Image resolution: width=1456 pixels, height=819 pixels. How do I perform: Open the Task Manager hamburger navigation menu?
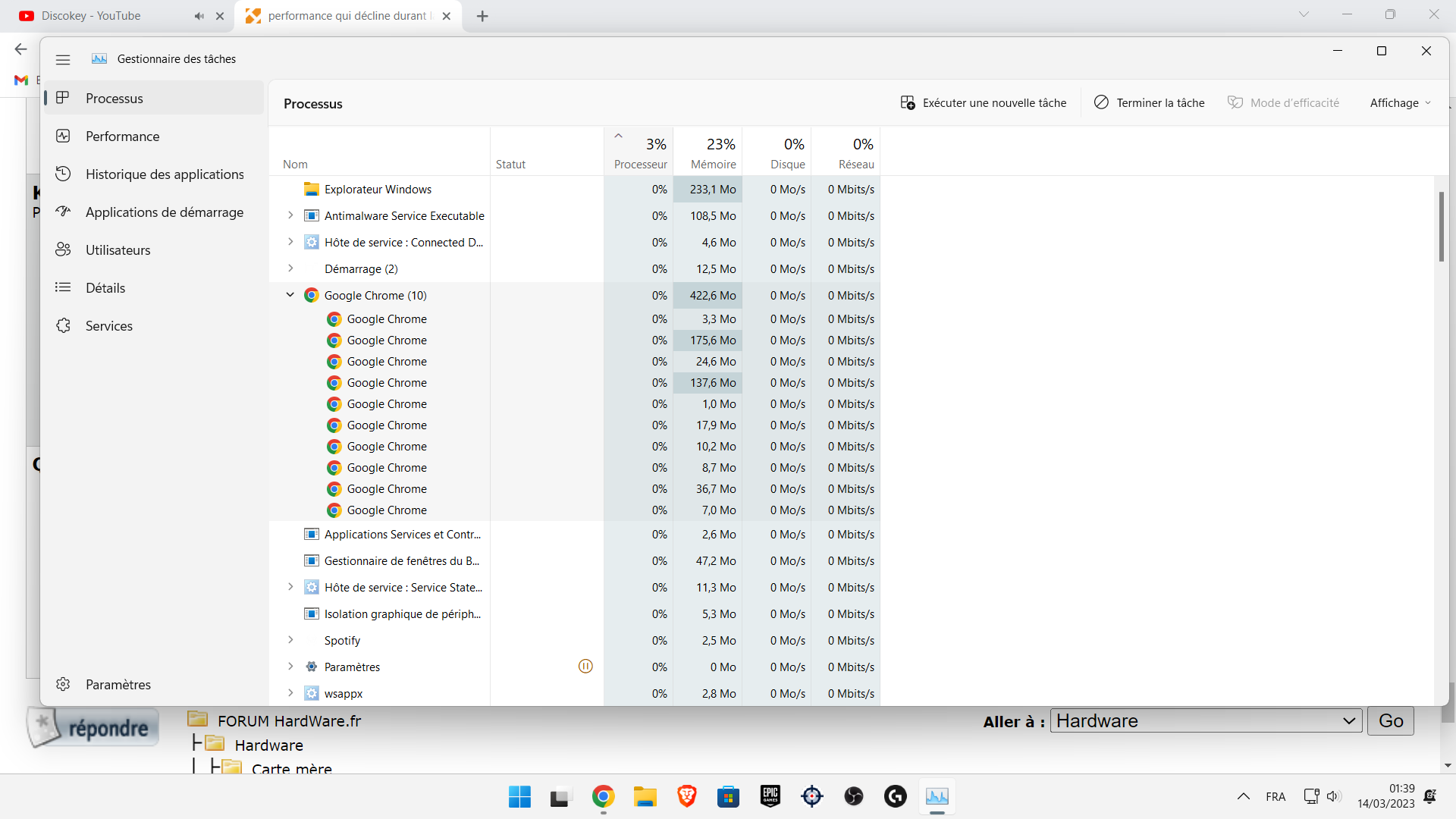coord(63,59)
